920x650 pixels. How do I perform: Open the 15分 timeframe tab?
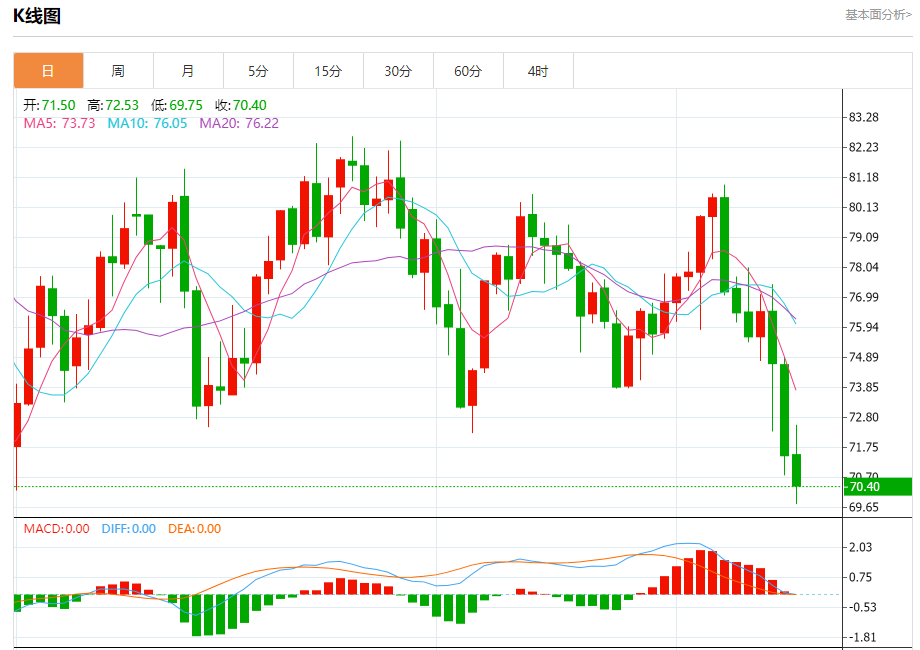[328, 71]
